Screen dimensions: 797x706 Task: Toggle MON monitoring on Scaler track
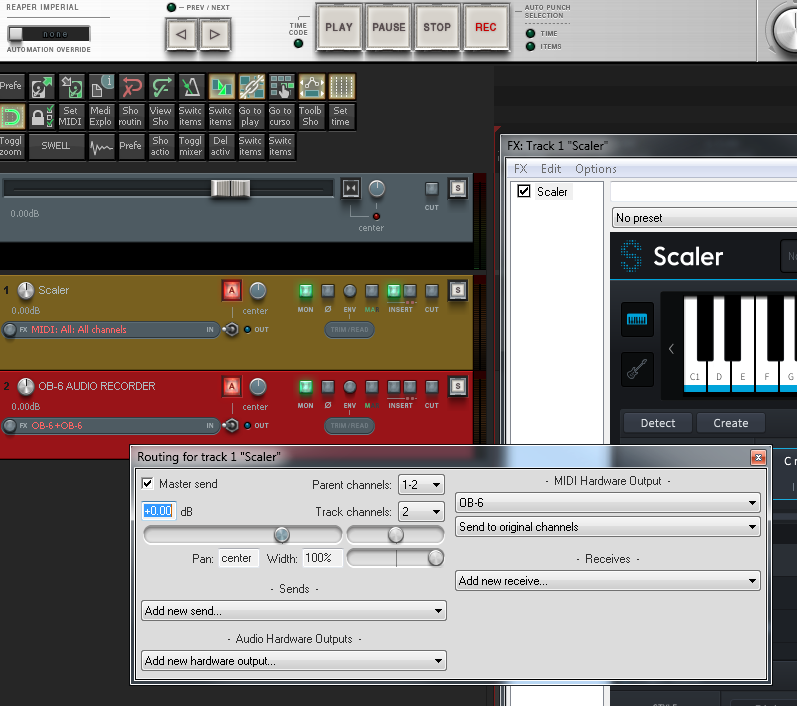tap(305, 290)
